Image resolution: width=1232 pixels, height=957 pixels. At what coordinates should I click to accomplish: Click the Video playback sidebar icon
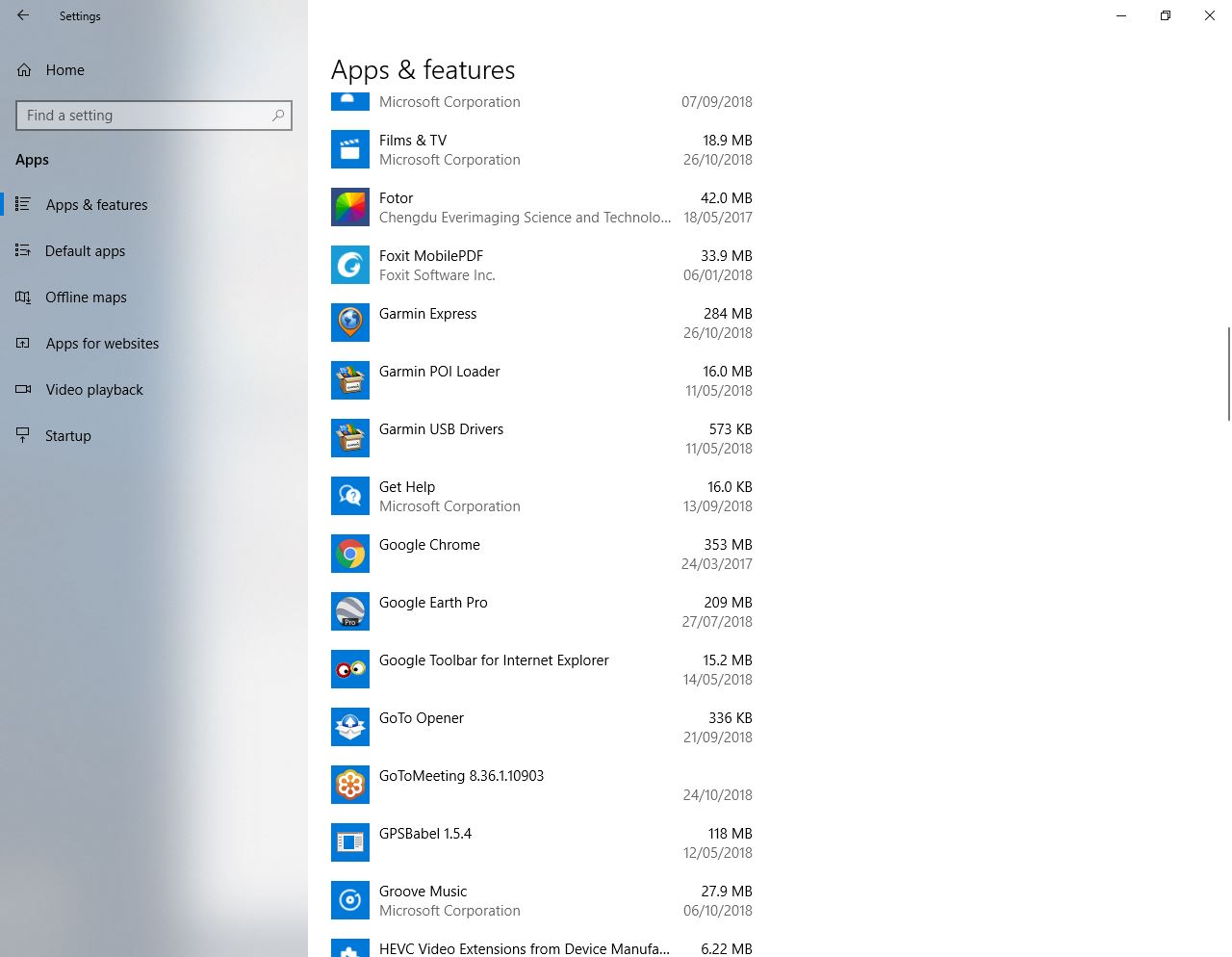23,389
